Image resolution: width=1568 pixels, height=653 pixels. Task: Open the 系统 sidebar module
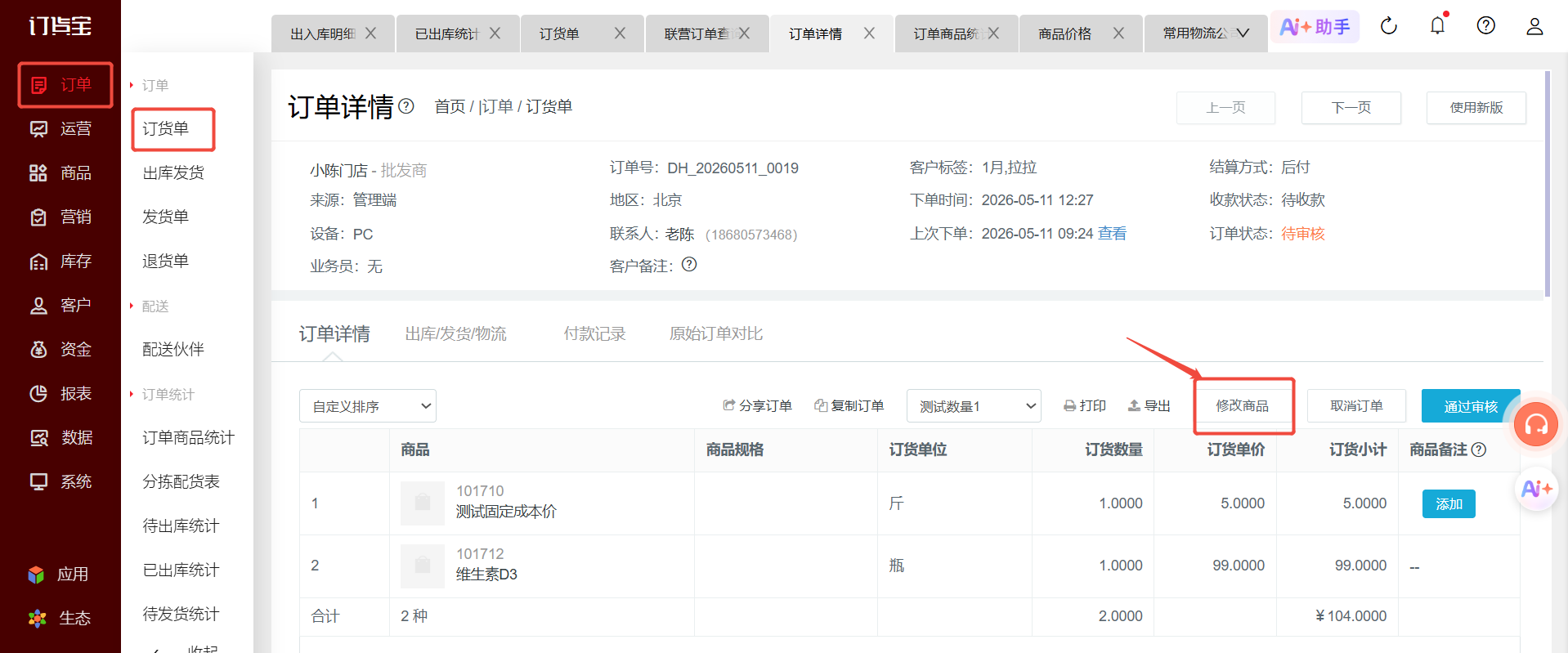click(60, 482)
